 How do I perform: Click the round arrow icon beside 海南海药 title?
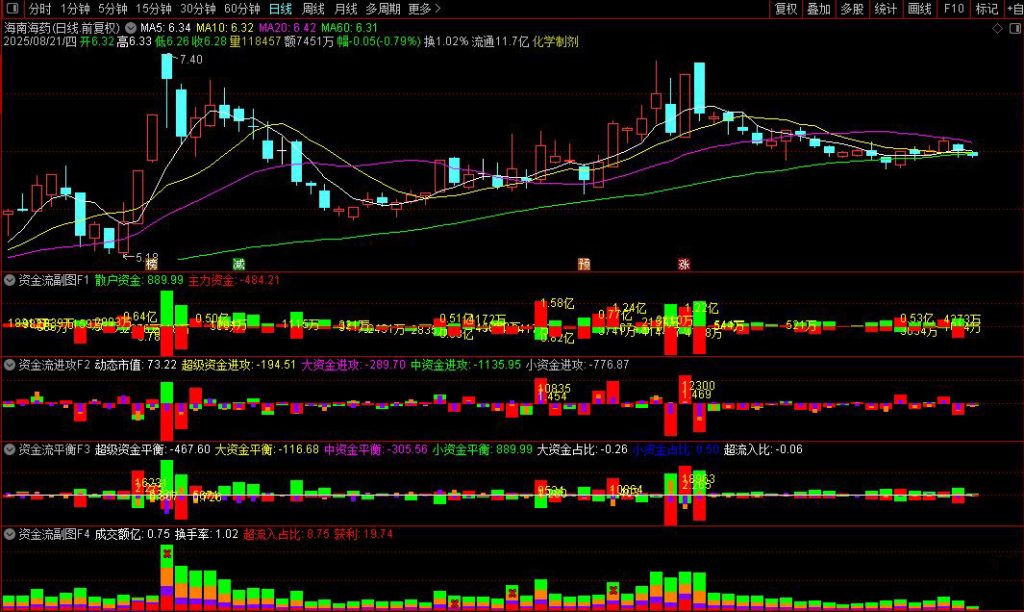(130, 28)
